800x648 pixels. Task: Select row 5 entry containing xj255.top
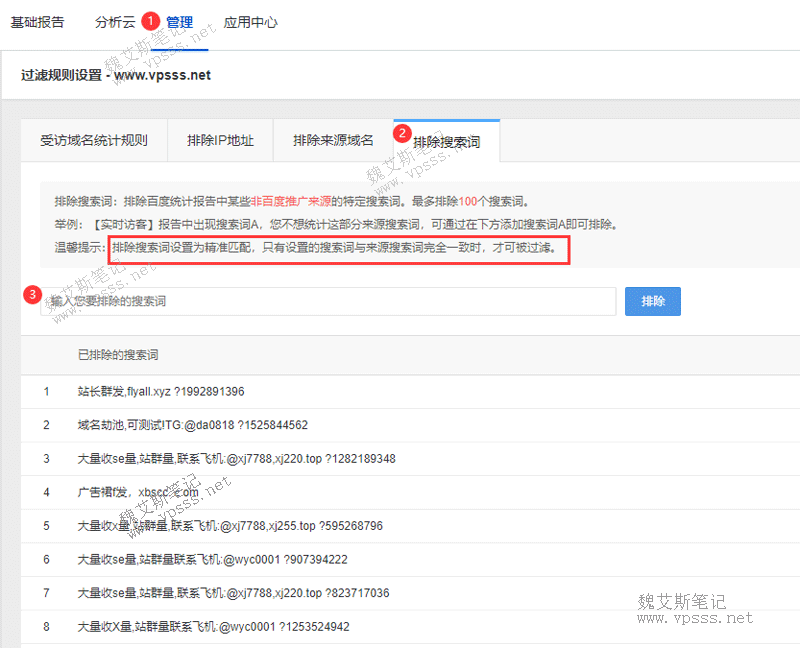click(230, 526)
